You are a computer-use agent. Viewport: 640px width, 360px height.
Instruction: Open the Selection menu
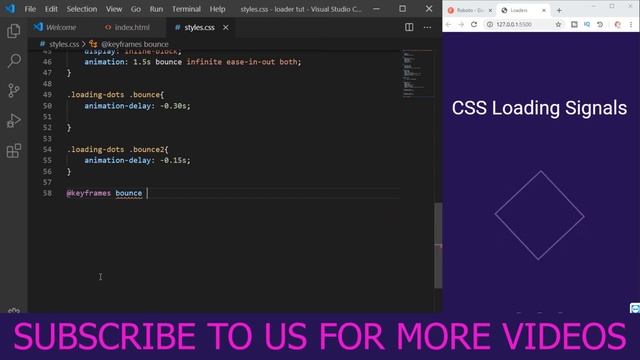[x=82, y=9]
